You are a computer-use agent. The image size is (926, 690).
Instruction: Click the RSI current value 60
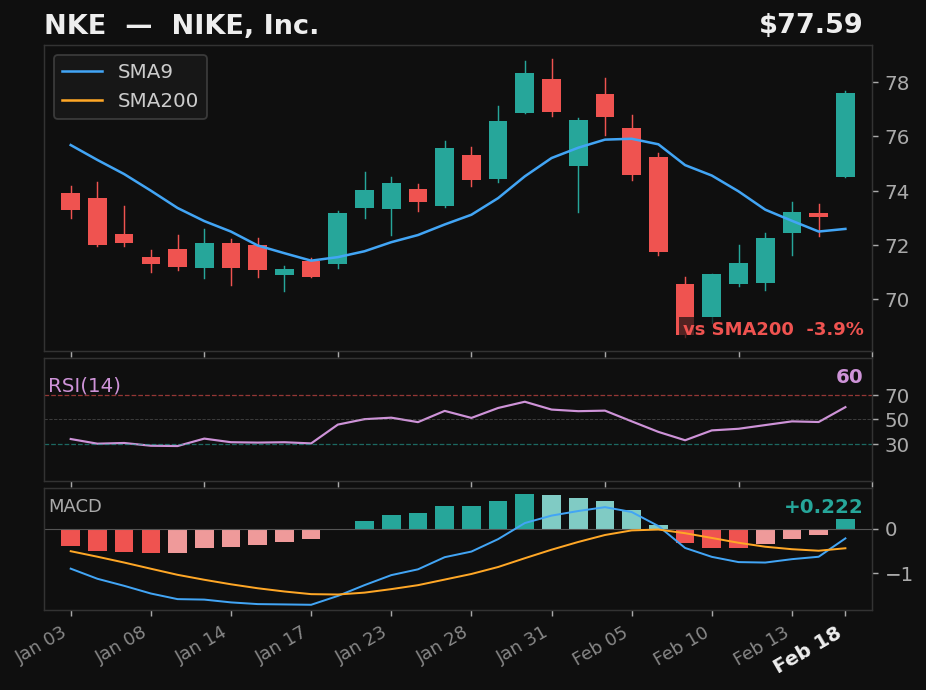click(x=849, y=376)
